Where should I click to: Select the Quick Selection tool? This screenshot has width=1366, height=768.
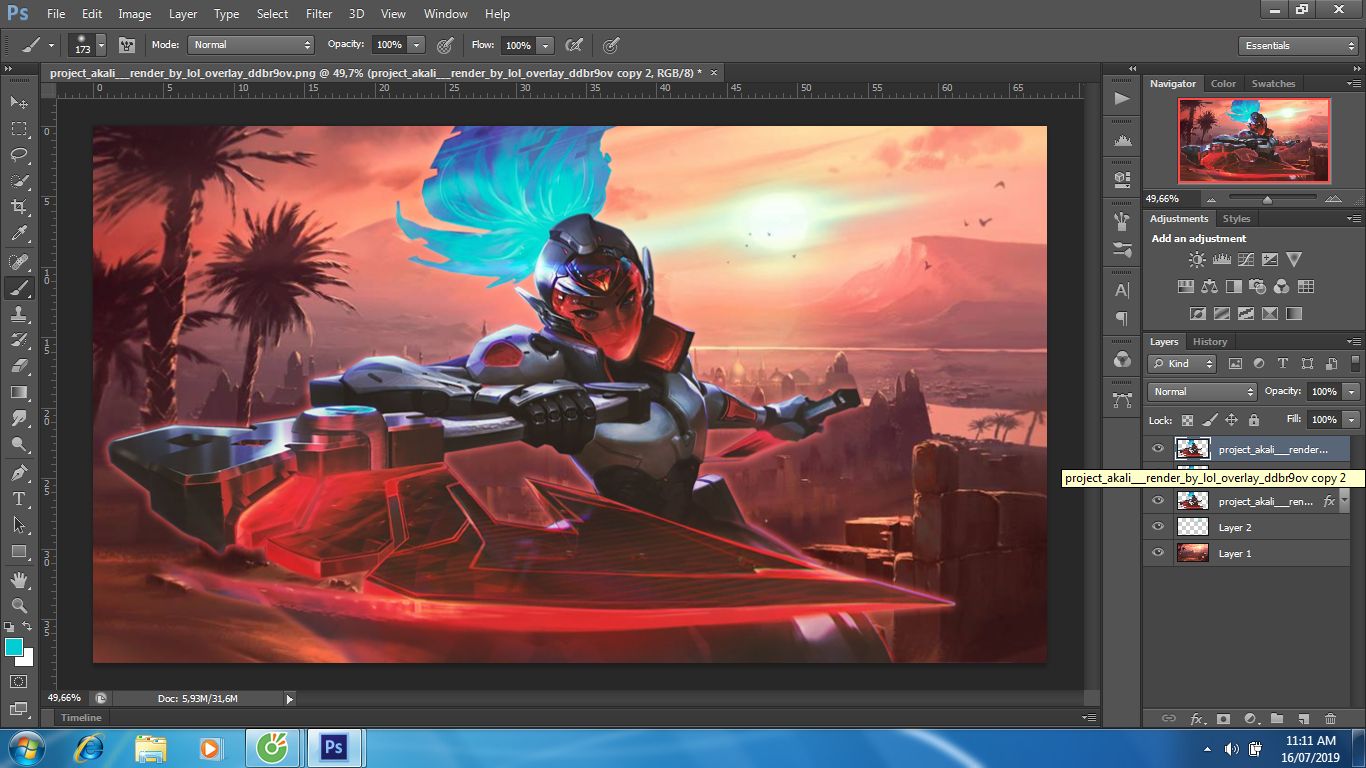click(19, 181)
